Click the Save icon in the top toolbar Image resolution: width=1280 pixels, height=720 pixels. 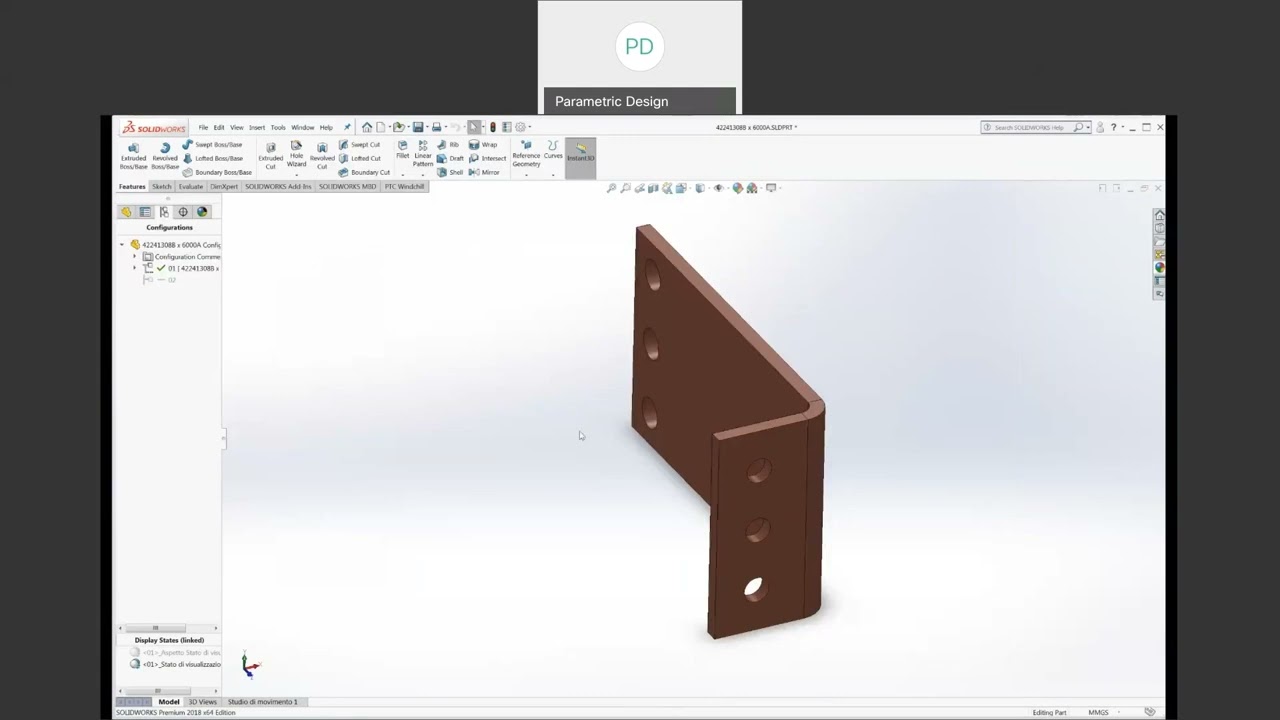pos(418,127)
